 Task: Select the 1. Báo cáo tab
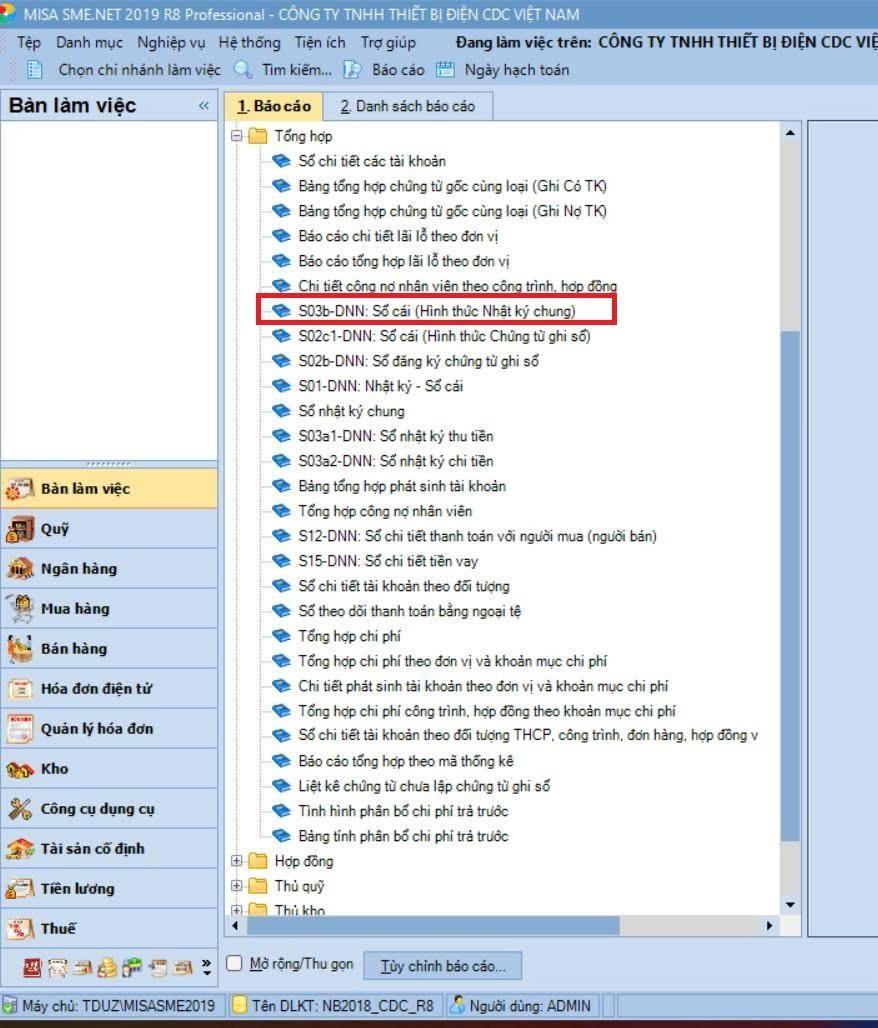point(273,106)
